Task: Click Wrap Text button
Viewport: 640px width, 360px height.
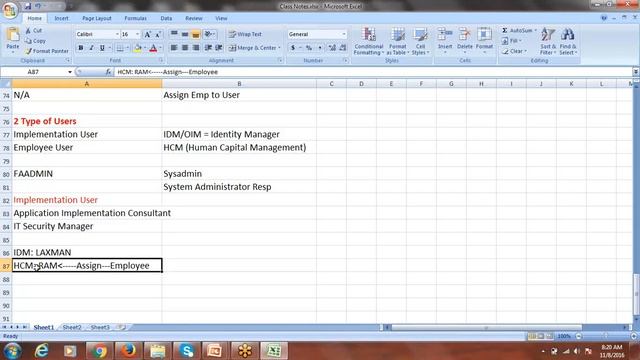Action: pyautogui.click(x=245, y=34)
